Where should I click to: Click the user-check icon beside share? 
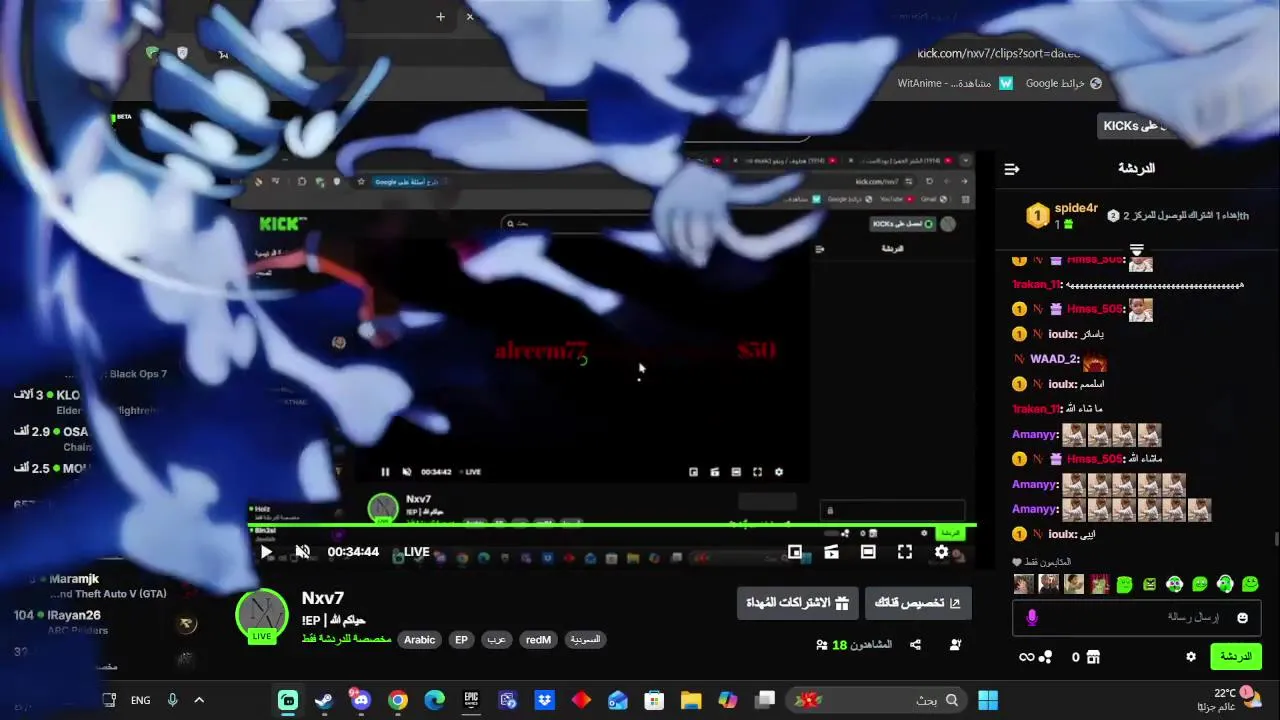pos(955,645)
